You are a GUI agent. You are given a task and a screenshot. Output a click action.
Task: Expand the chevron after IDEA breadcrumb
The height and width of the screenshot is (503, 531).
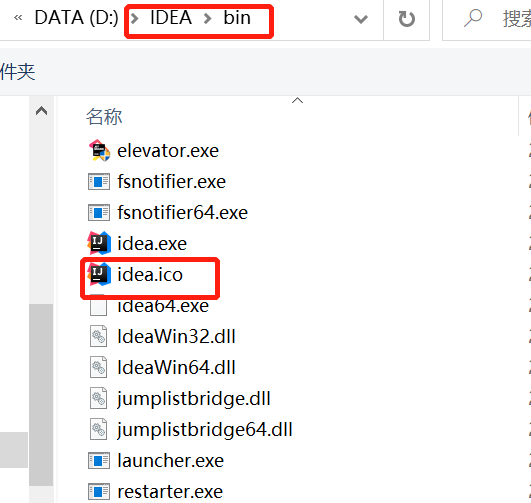(208, 18)
